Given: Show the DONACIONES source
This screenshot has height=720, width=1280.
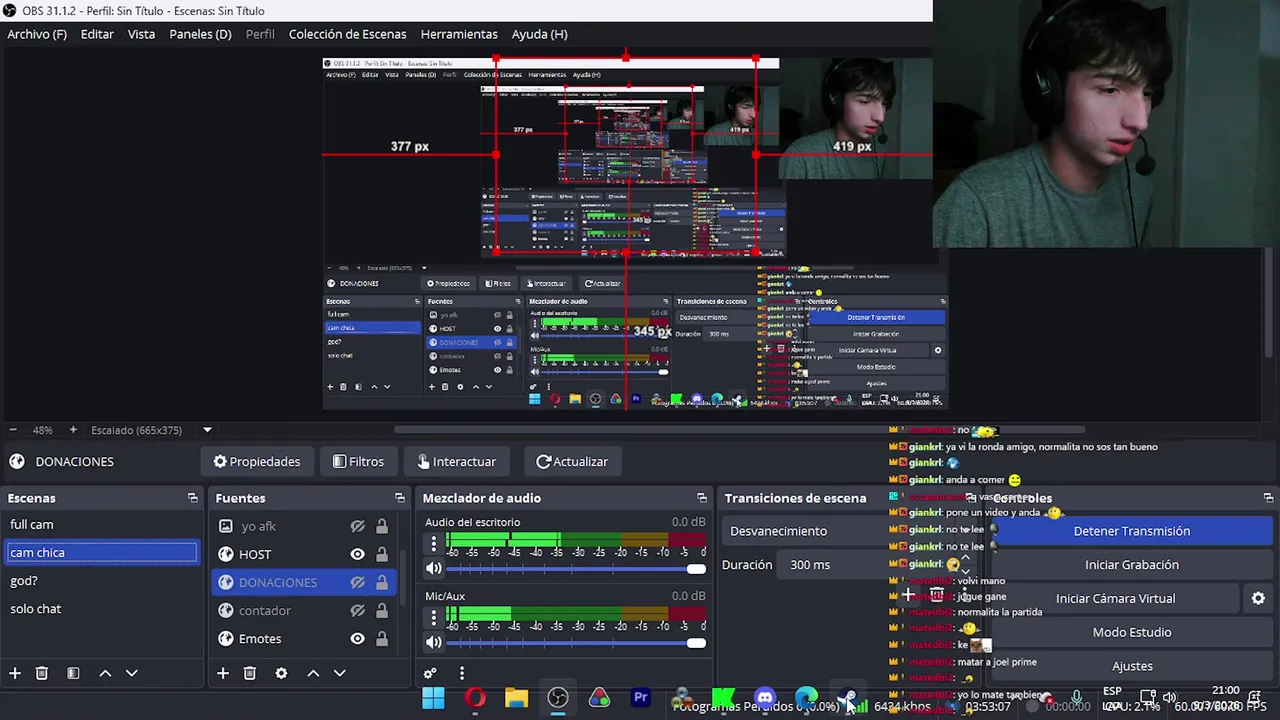Looking at the screenshot, I should click(357, 582).
